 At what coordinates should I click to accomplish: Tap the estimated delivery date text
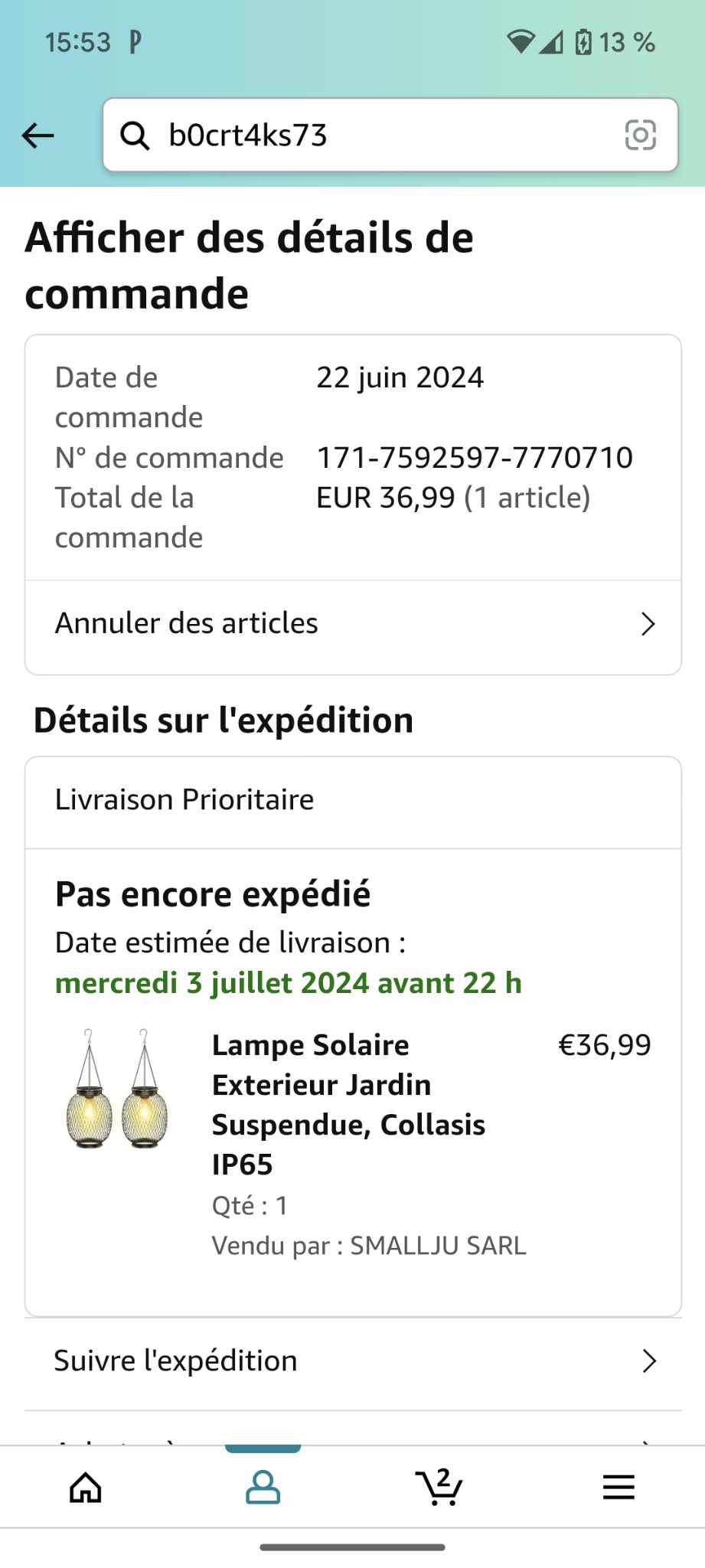point(289,983)
